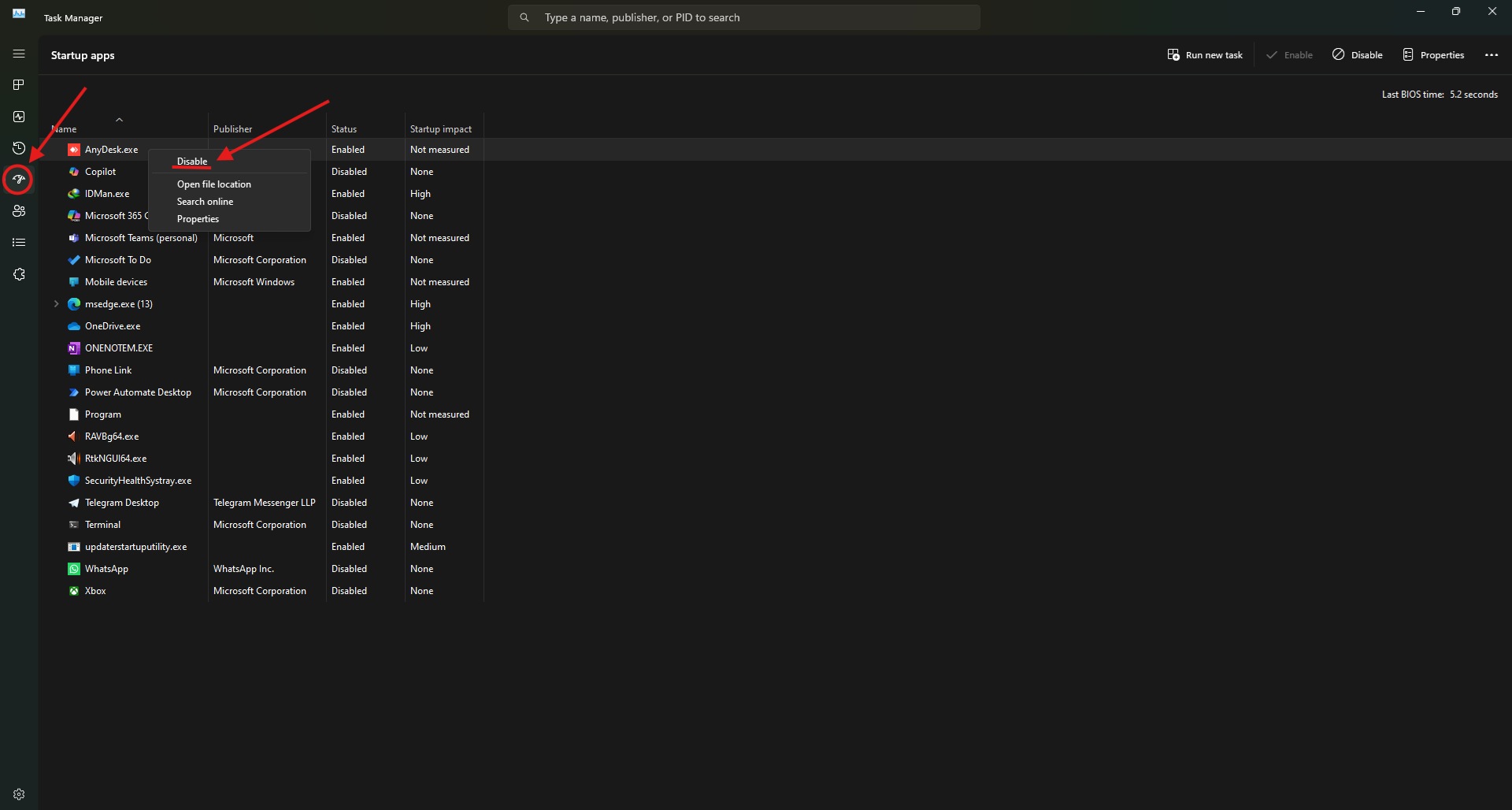Click the Task Manager title icon
This screenshot has width=1512, height=810.
(19, 13)
